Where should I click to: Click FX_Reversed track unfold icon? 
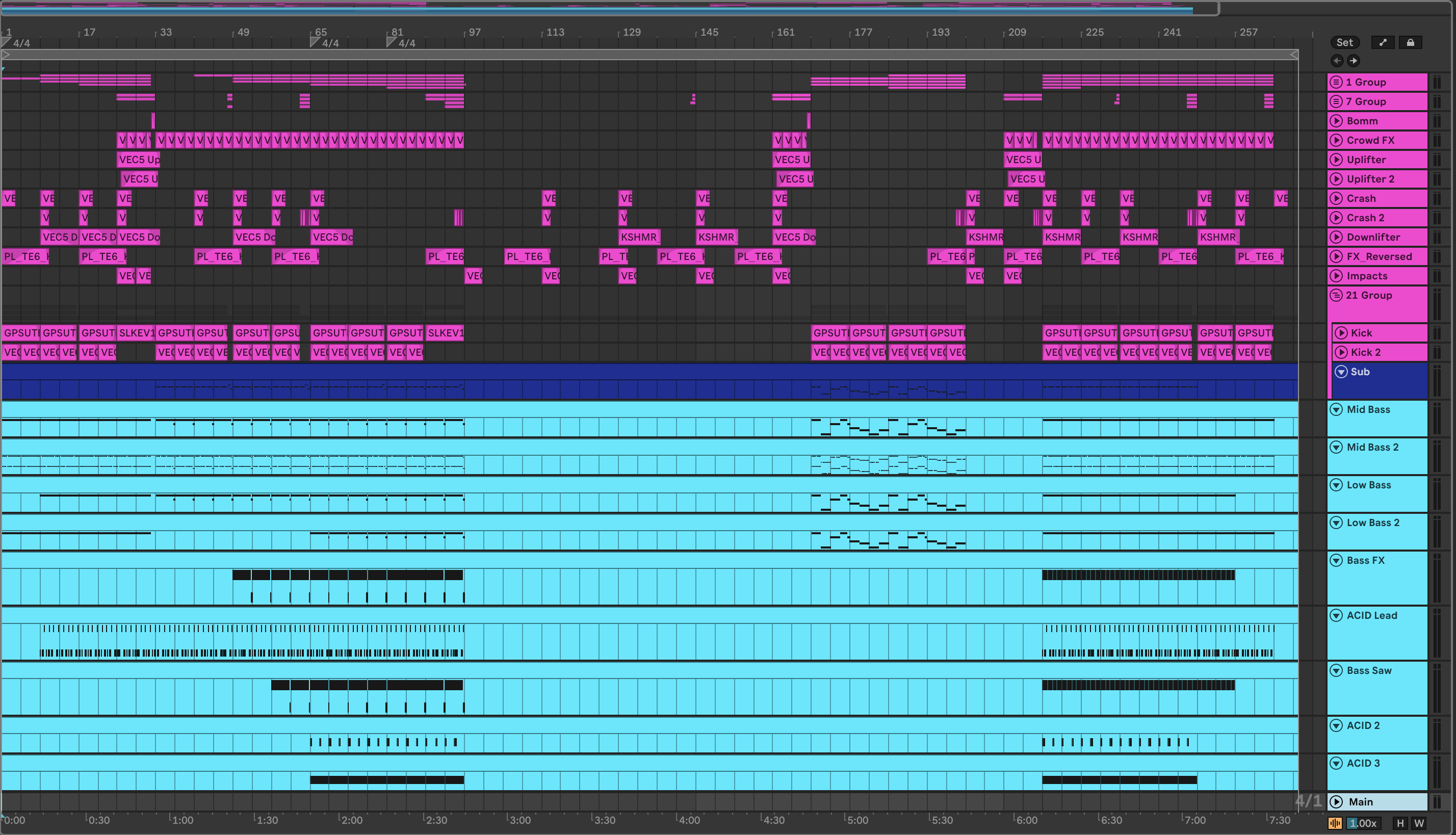(x=1336, y=256)
